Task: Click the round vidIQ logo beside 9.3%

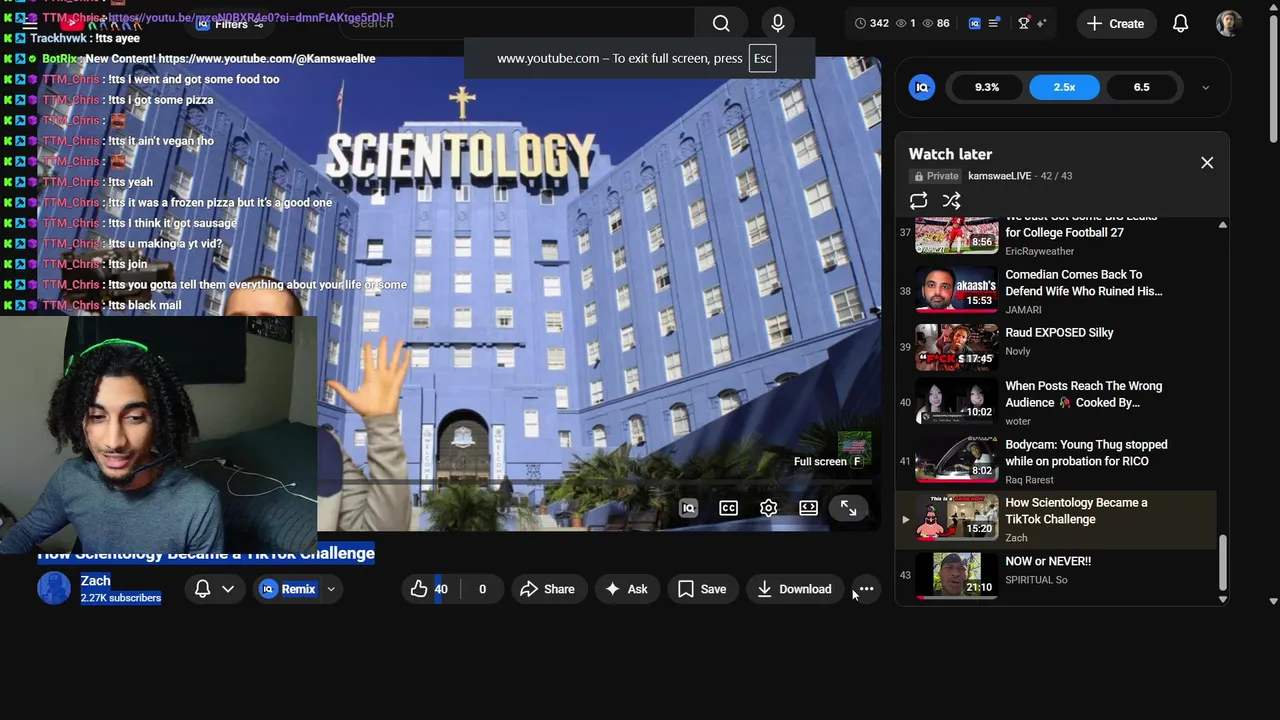Action: click(922, 87)
